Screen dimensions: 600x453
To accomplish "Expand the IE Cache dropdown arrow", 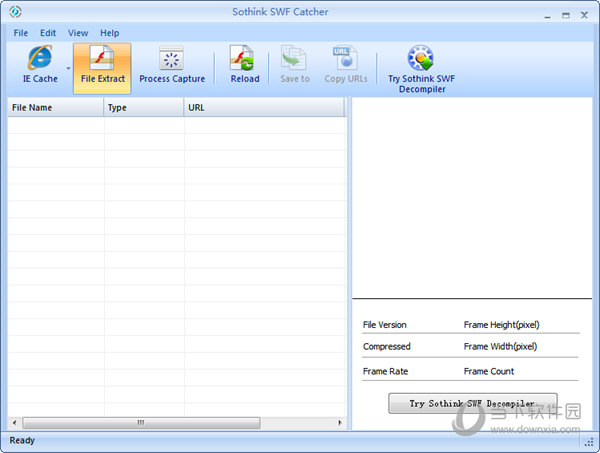I will 68,68.
